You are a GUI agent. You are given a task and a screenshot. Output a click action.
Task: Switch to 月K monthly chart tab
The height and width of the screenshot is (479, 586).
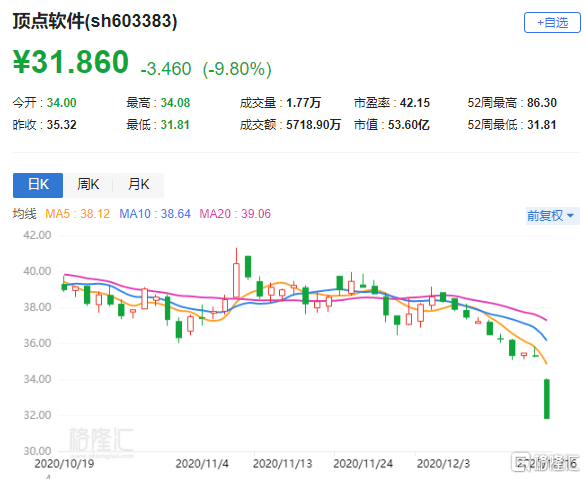138,185
